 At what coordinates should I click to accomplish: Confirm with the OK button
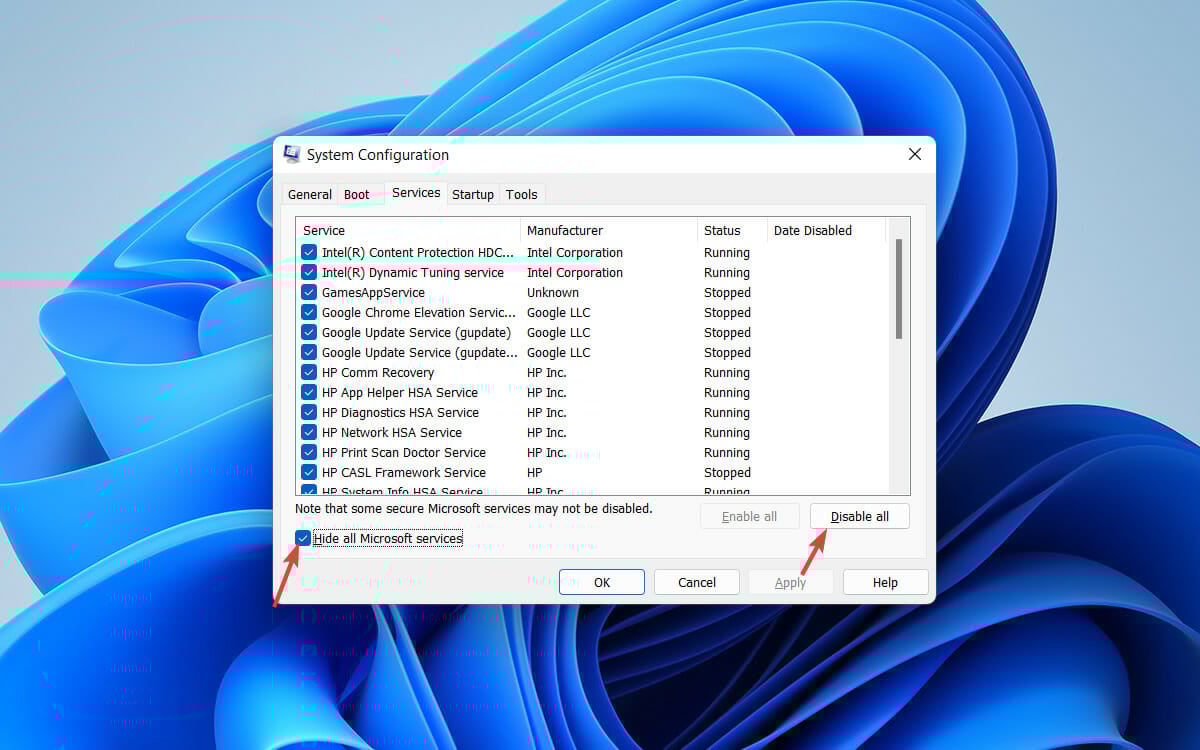[x=602, y=582]
